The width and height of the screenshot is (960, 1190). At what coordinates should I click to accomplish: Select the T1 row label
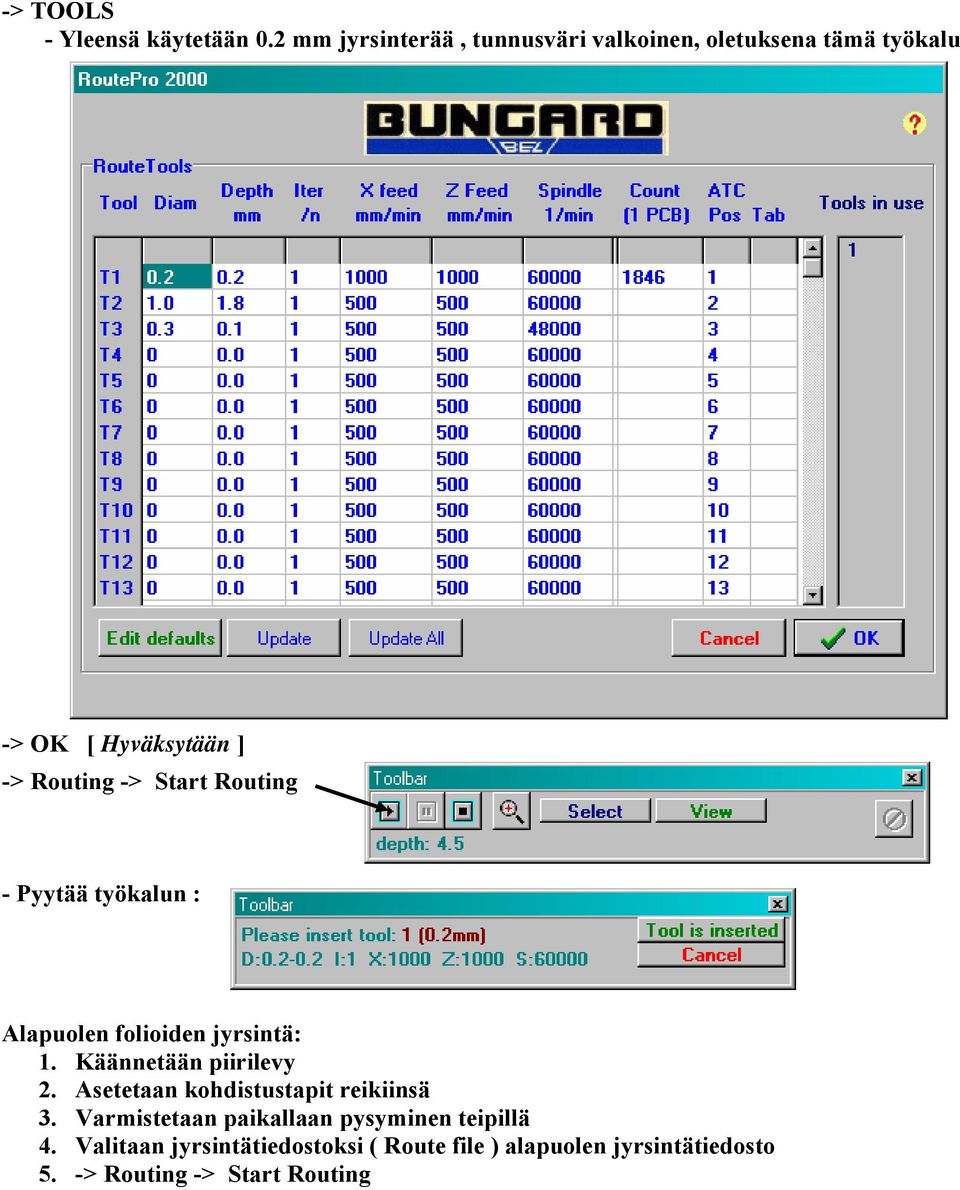118,277
